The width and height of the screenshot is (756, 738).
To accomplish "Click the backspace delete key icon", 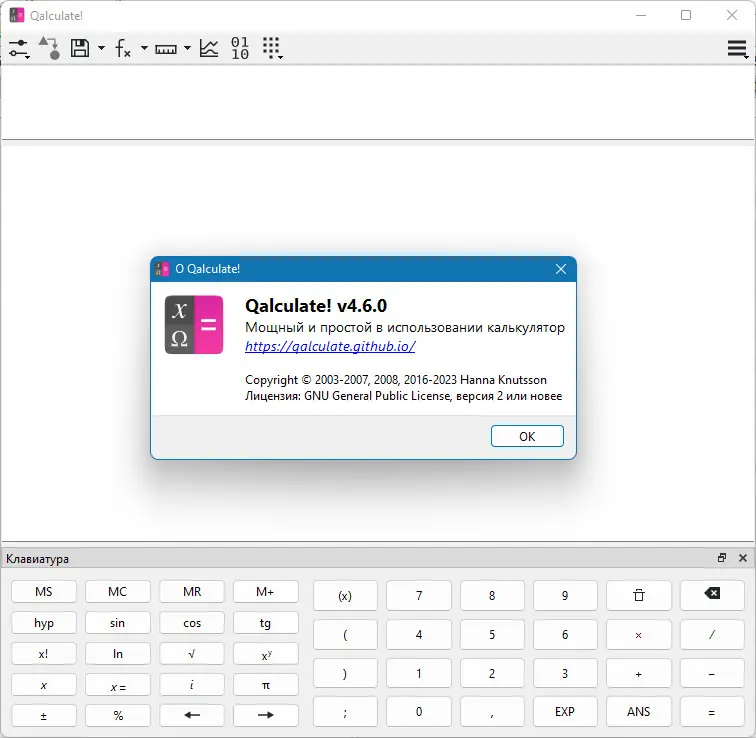I will [x=712, y=595].
